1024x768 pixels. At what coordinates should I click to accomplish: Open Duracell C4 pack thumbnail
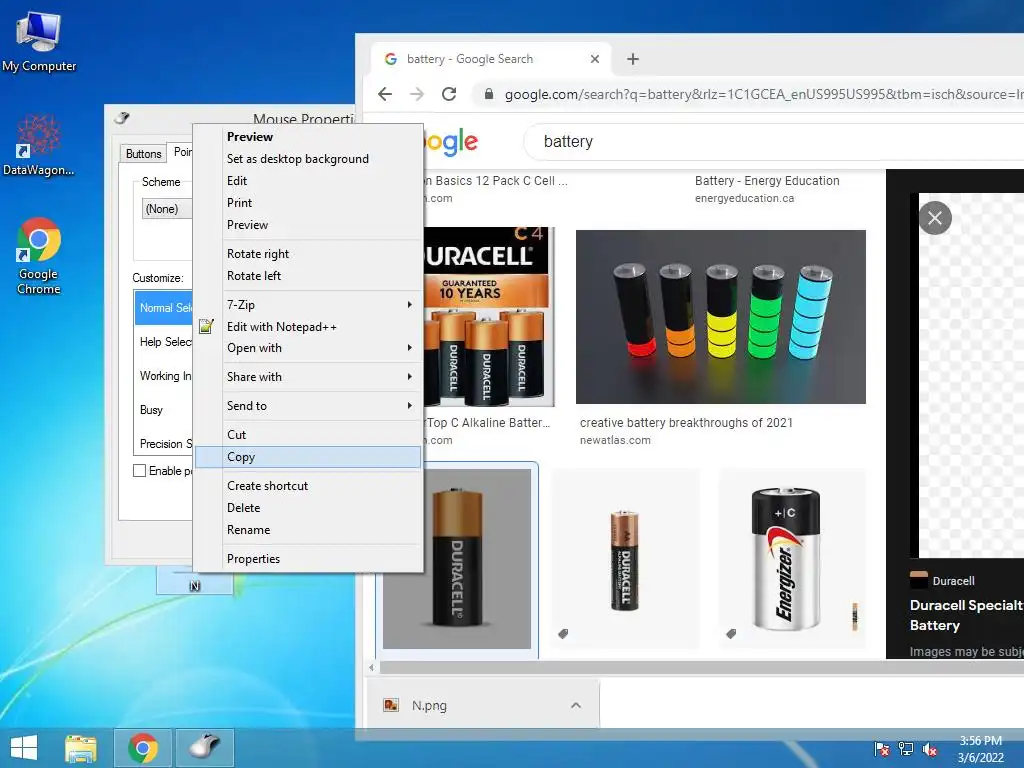[489, 317]
